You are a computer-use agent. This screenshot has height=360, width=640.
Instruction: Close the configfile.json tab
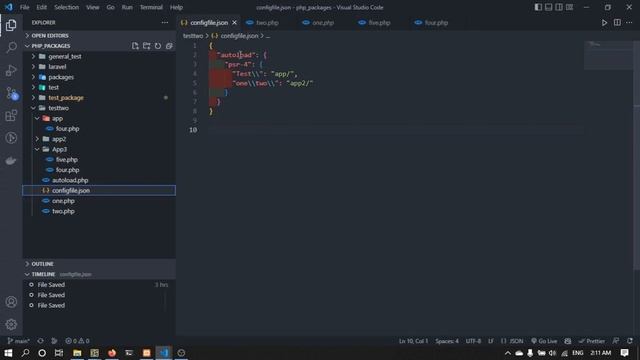pyautogui.click(x=234, y=23)
